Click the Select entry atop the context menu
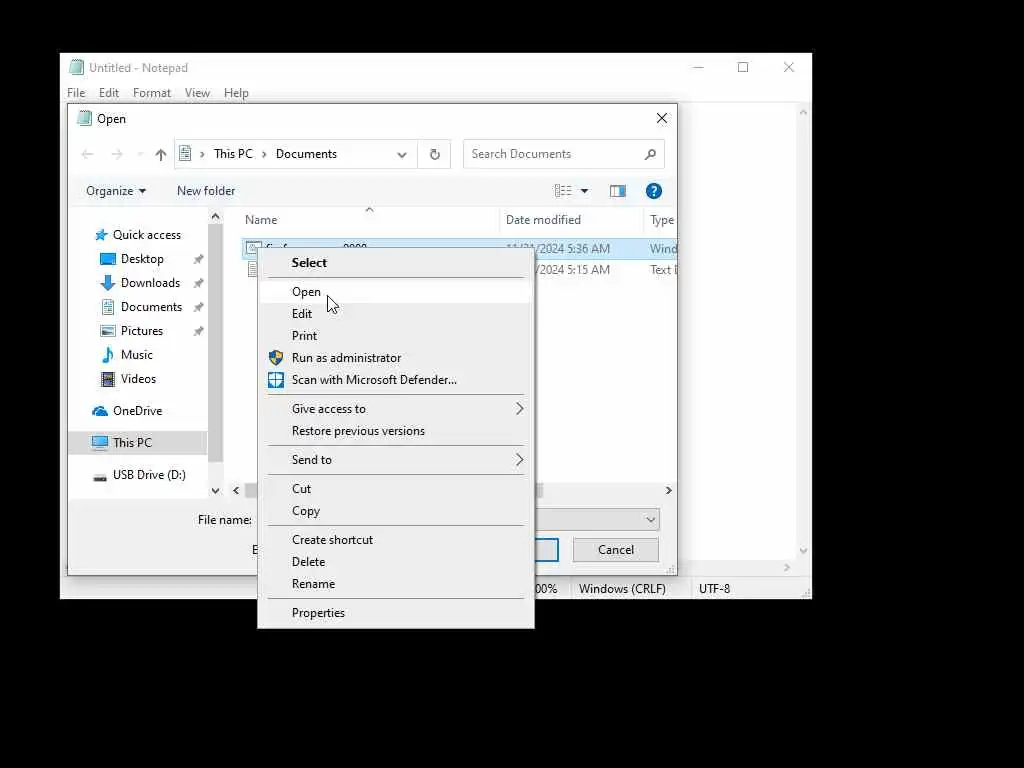The image size is (1024, 768). 396,263
